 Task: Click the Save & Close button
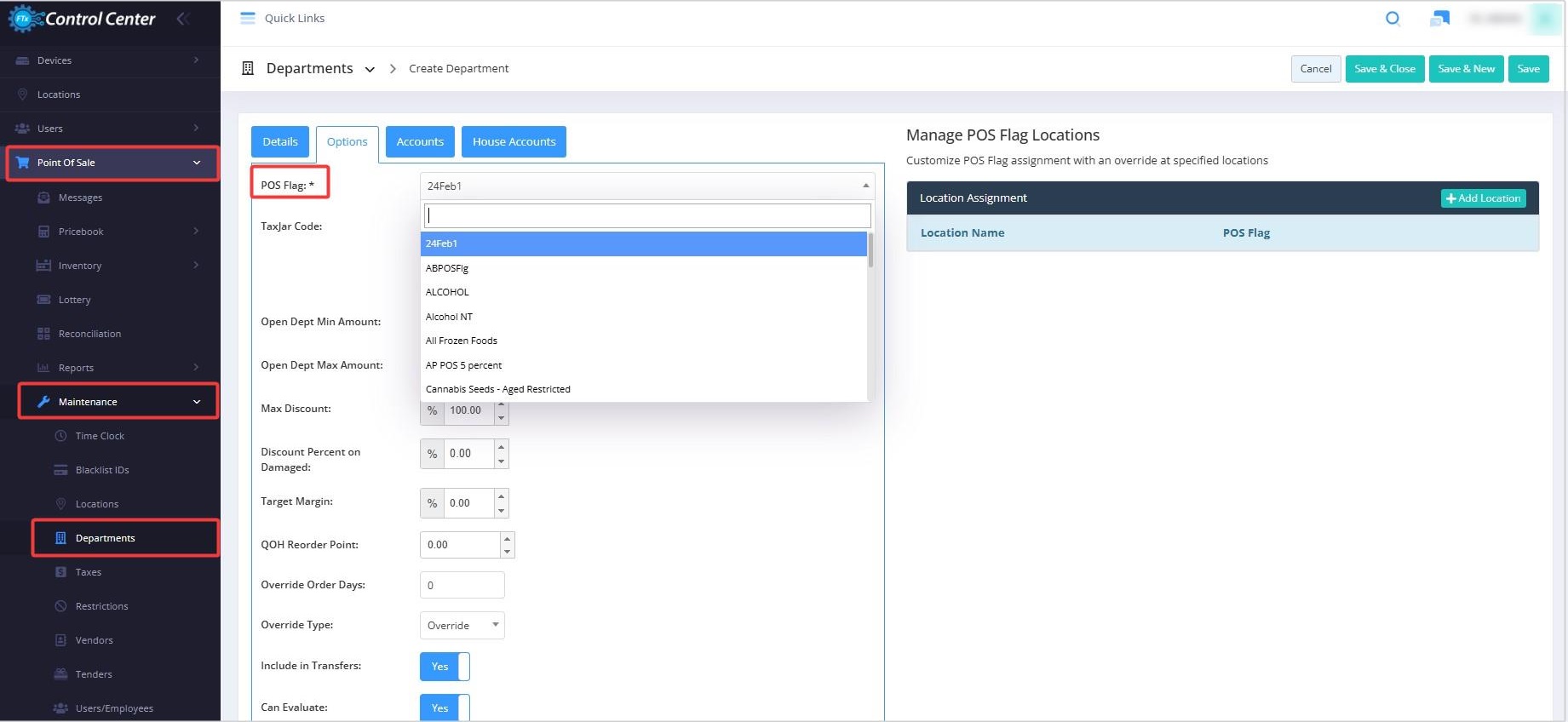(x=1384, y=69)
